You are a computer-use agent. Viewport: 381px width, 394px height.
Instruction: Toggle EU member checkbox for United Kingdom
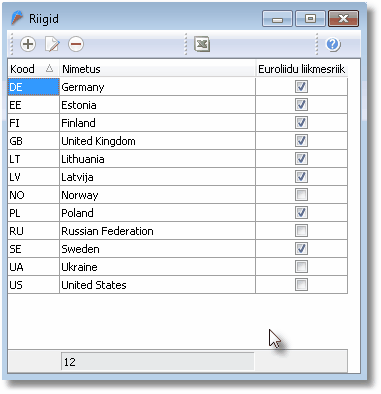(x=301, y=141)
